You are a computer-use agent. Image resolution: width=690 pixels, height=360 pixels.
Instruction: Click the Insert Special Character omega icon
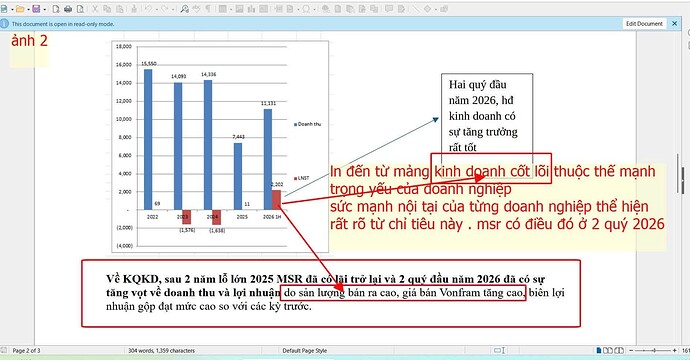click(306, 9)
